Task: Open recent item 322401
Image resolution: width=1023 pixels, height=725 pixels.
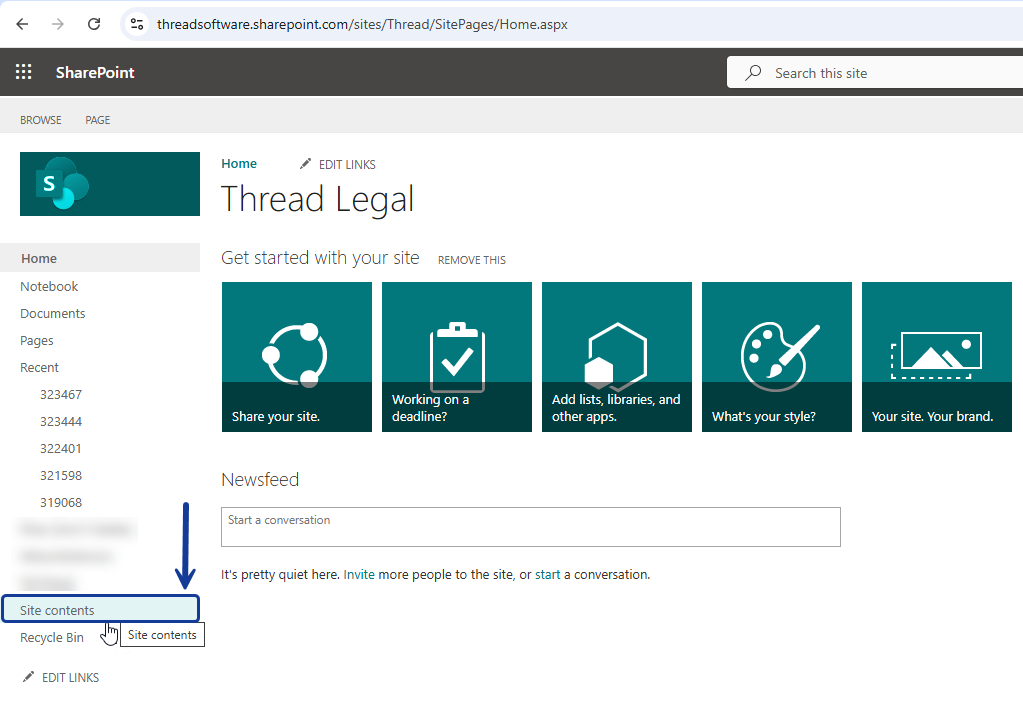Action: click(61, 449)
